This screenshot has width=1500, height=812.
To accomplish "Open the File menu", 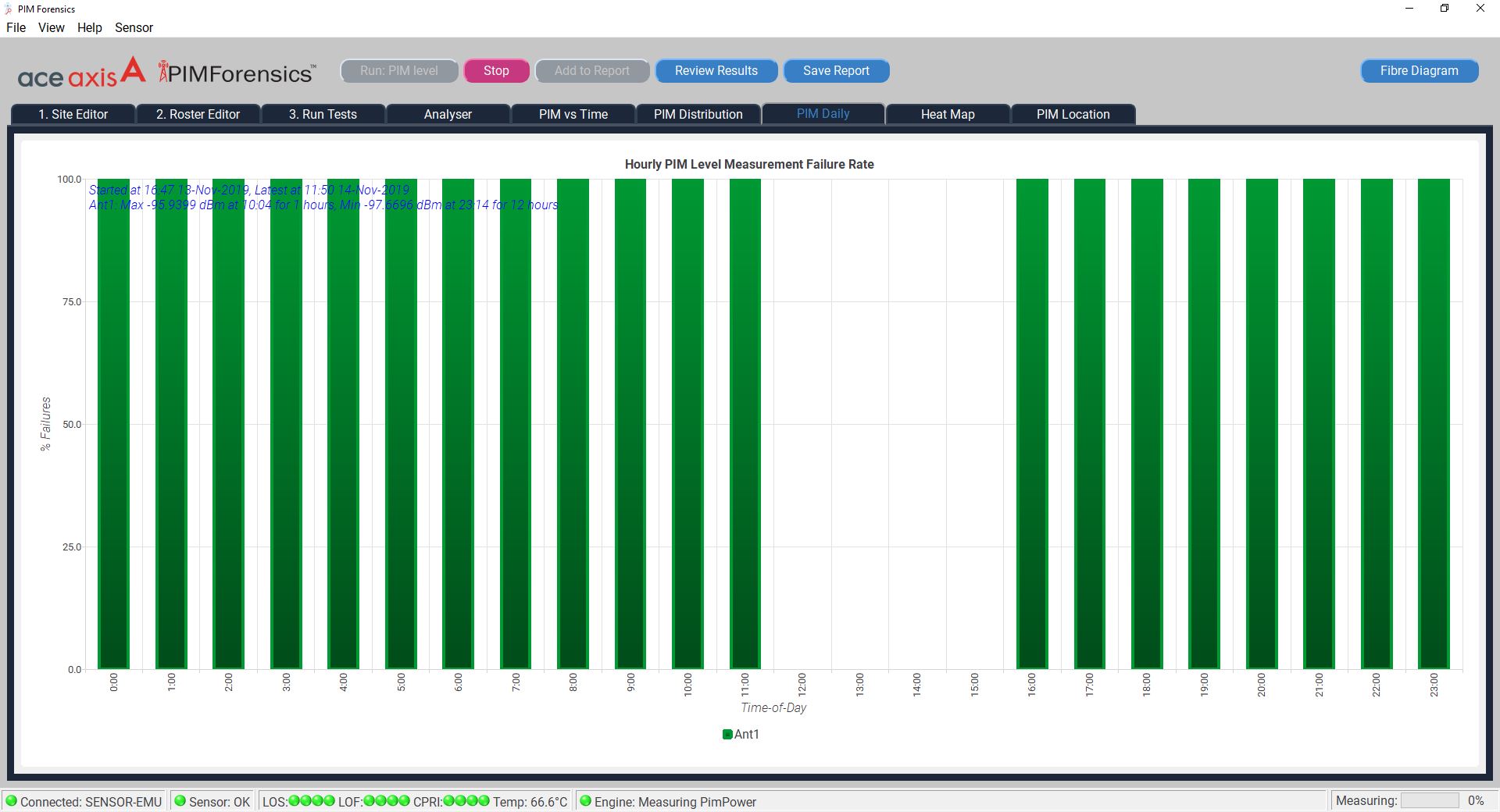I will click(x=16, y=27).
